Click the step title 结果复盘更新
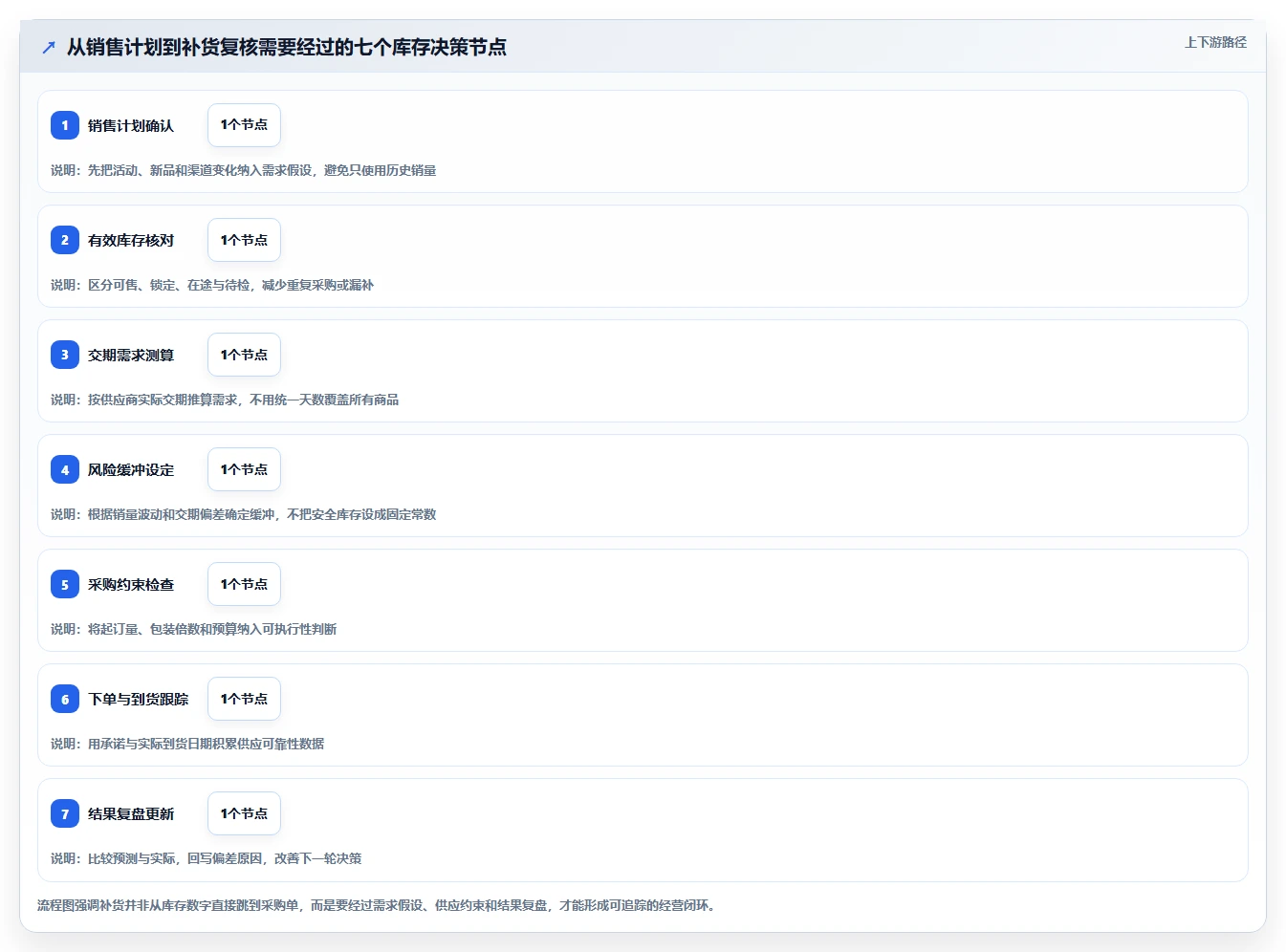This screenshot has height=952, width=1286. (x=131, y=813)
